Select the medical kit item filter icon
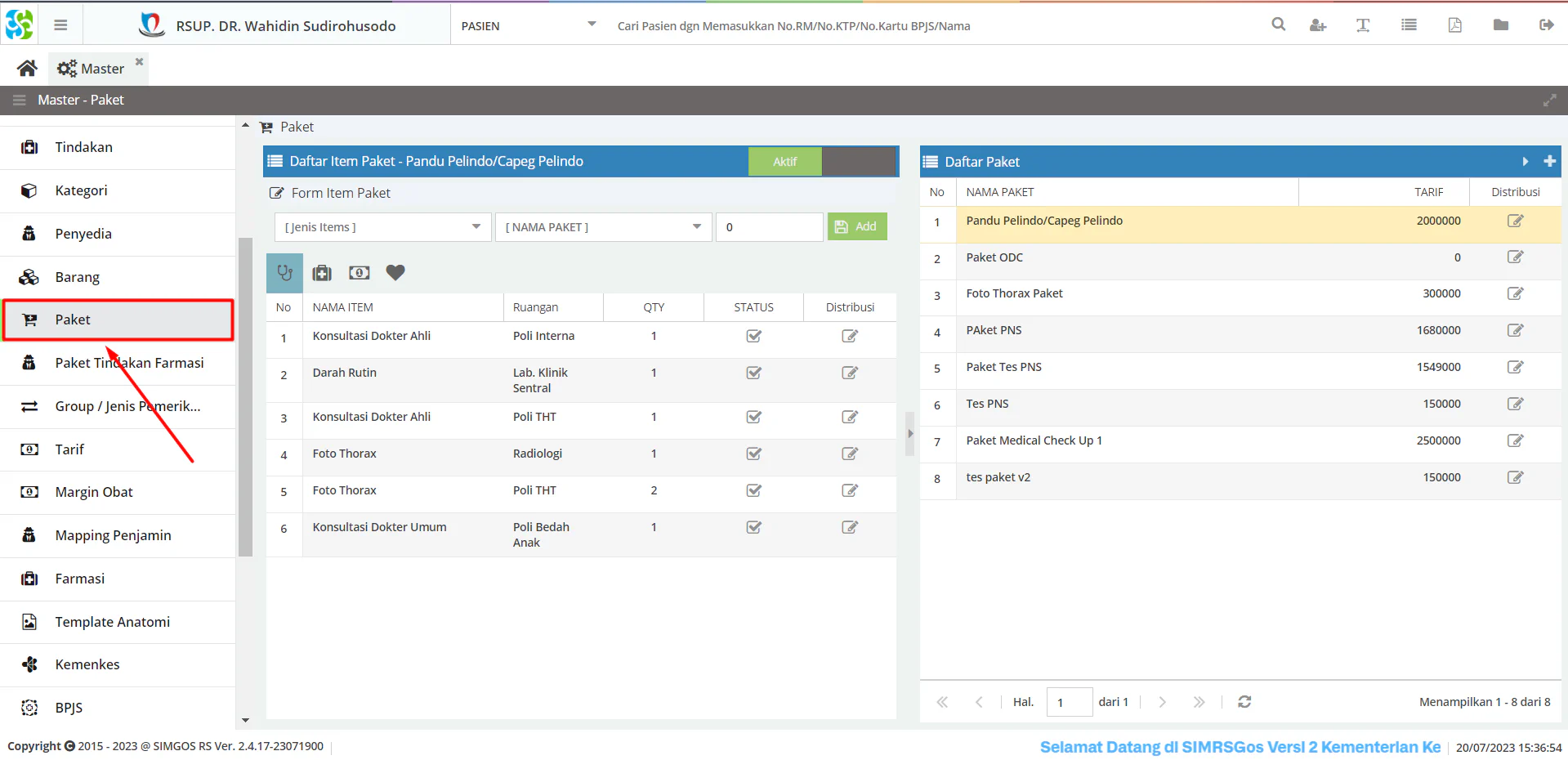1568x760 pixels. (322, 273)
